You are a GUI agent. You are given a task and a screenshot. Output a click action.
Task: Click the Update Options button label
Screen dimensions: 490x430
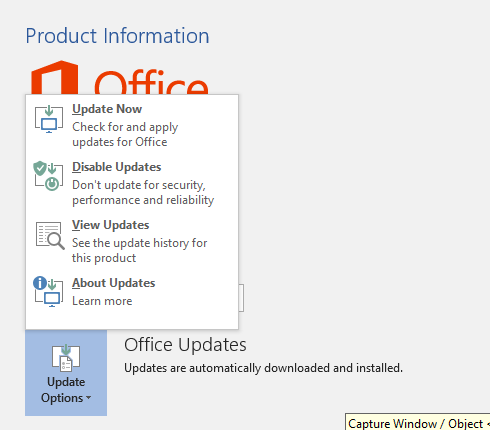66,390
